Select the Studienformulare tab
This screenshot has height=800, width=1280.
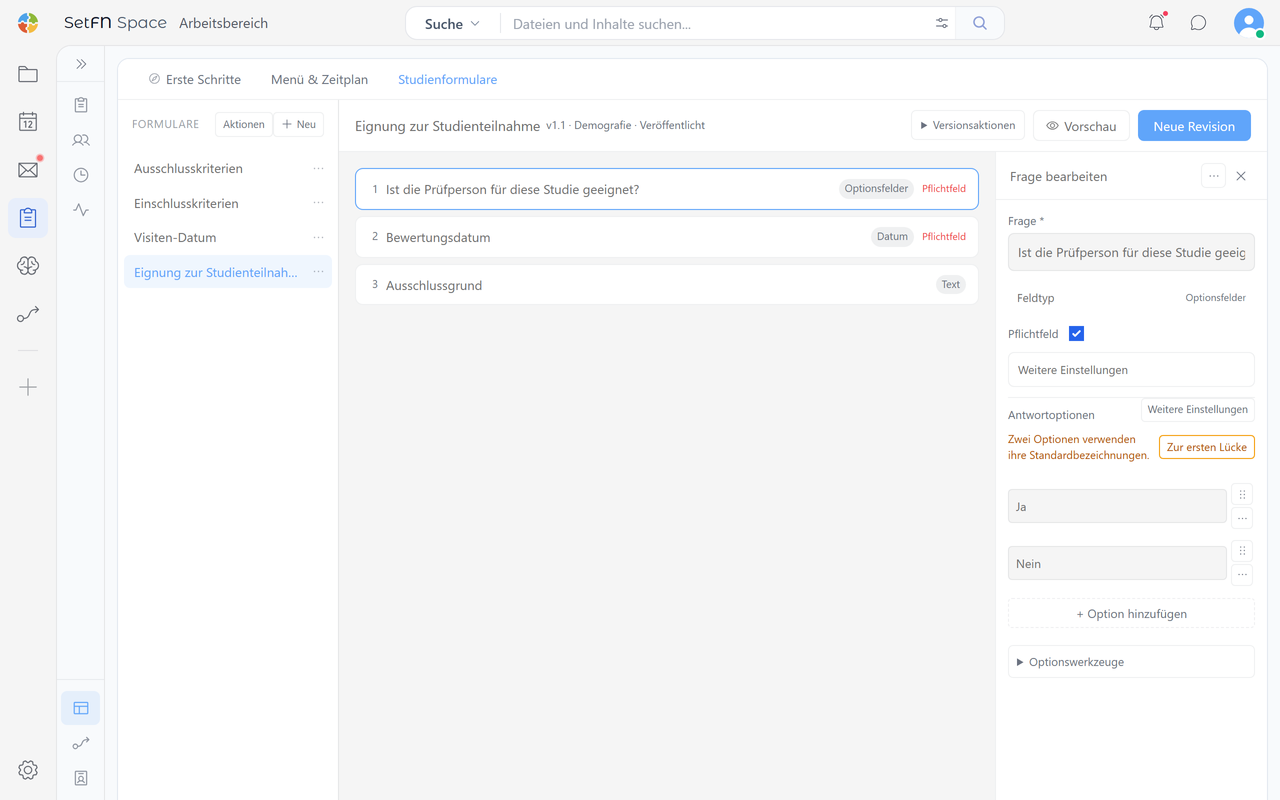point(448,79)
